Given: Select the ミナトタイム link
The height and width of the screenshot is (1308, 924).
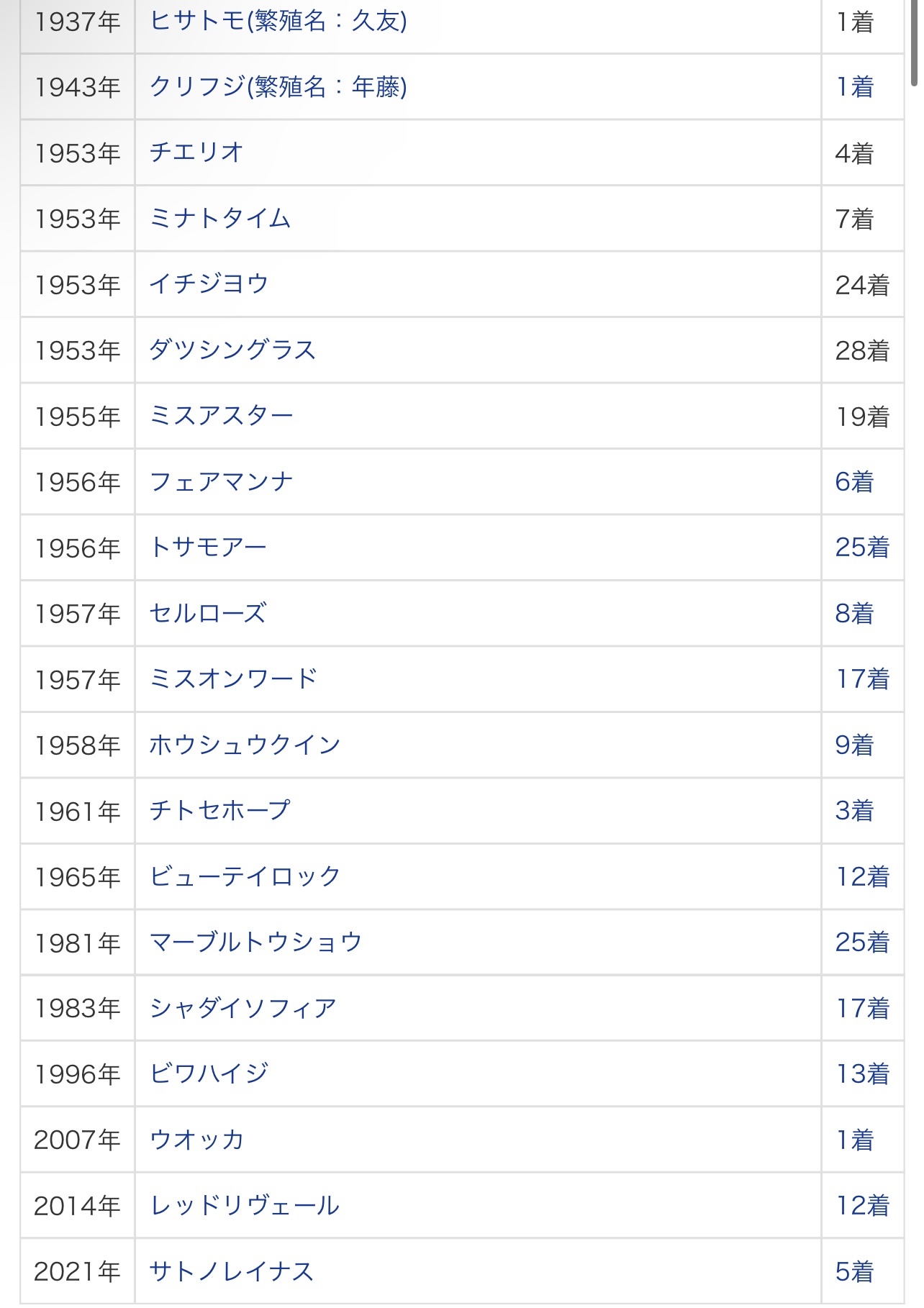Looking at the screenshot, I should (220, 219).
